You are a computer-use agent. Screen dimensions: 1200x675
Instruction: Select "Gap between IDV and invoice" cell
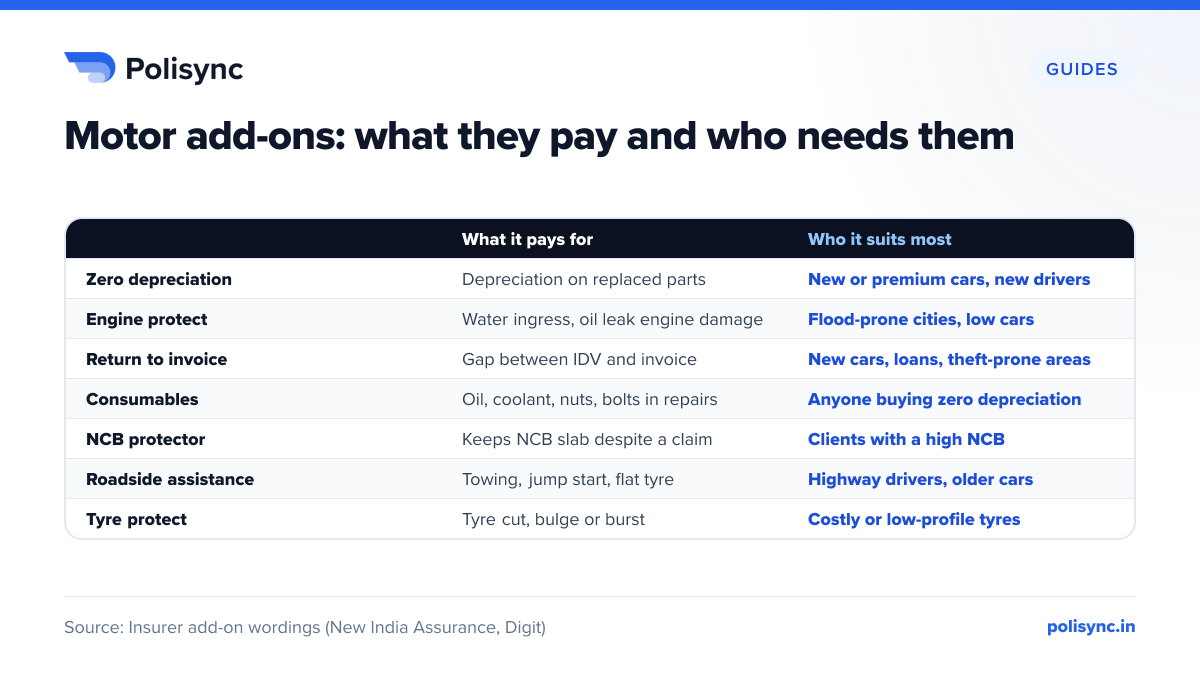tap(579, 360)
